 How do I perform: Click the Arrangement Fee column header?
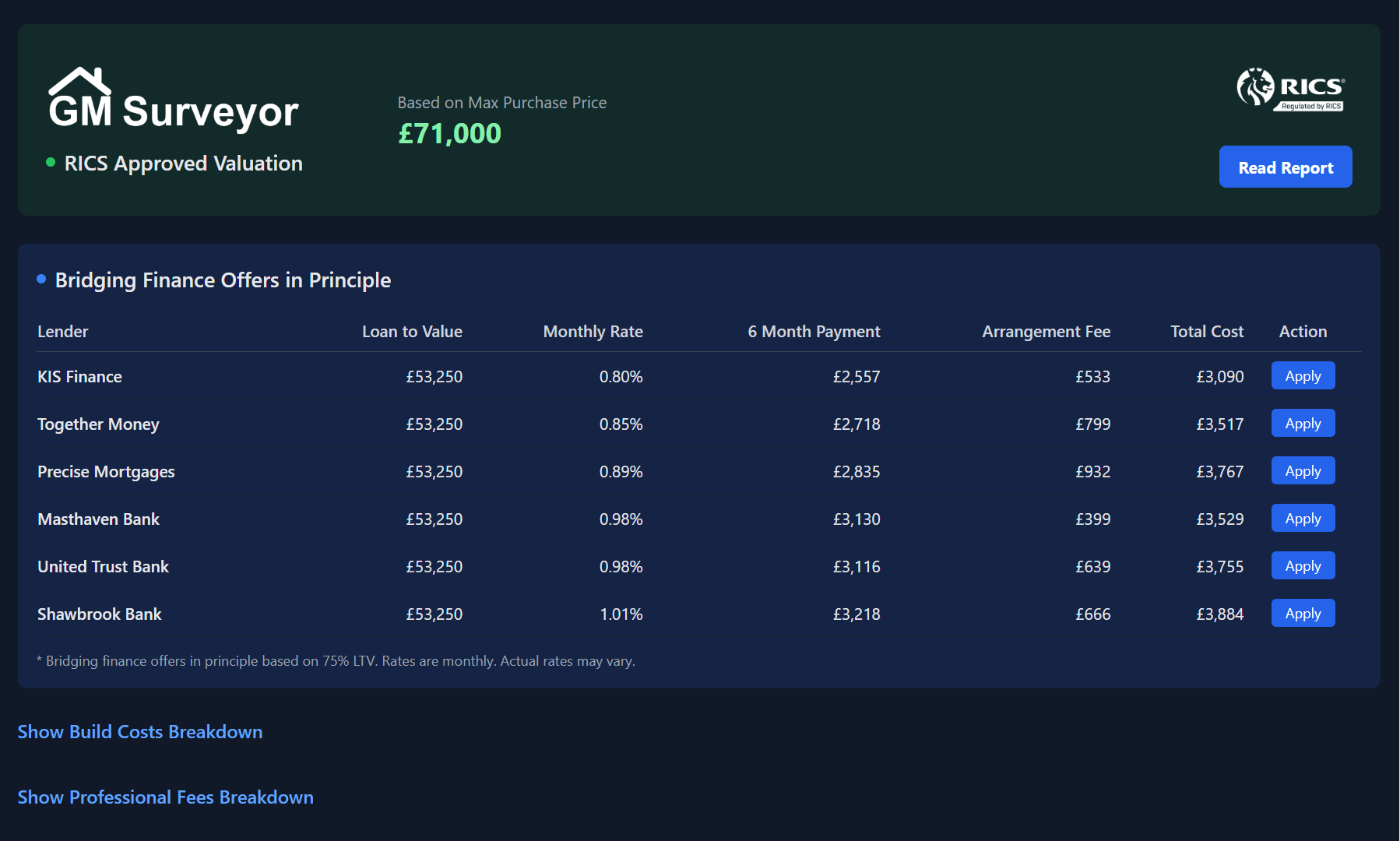(1046, 332)
